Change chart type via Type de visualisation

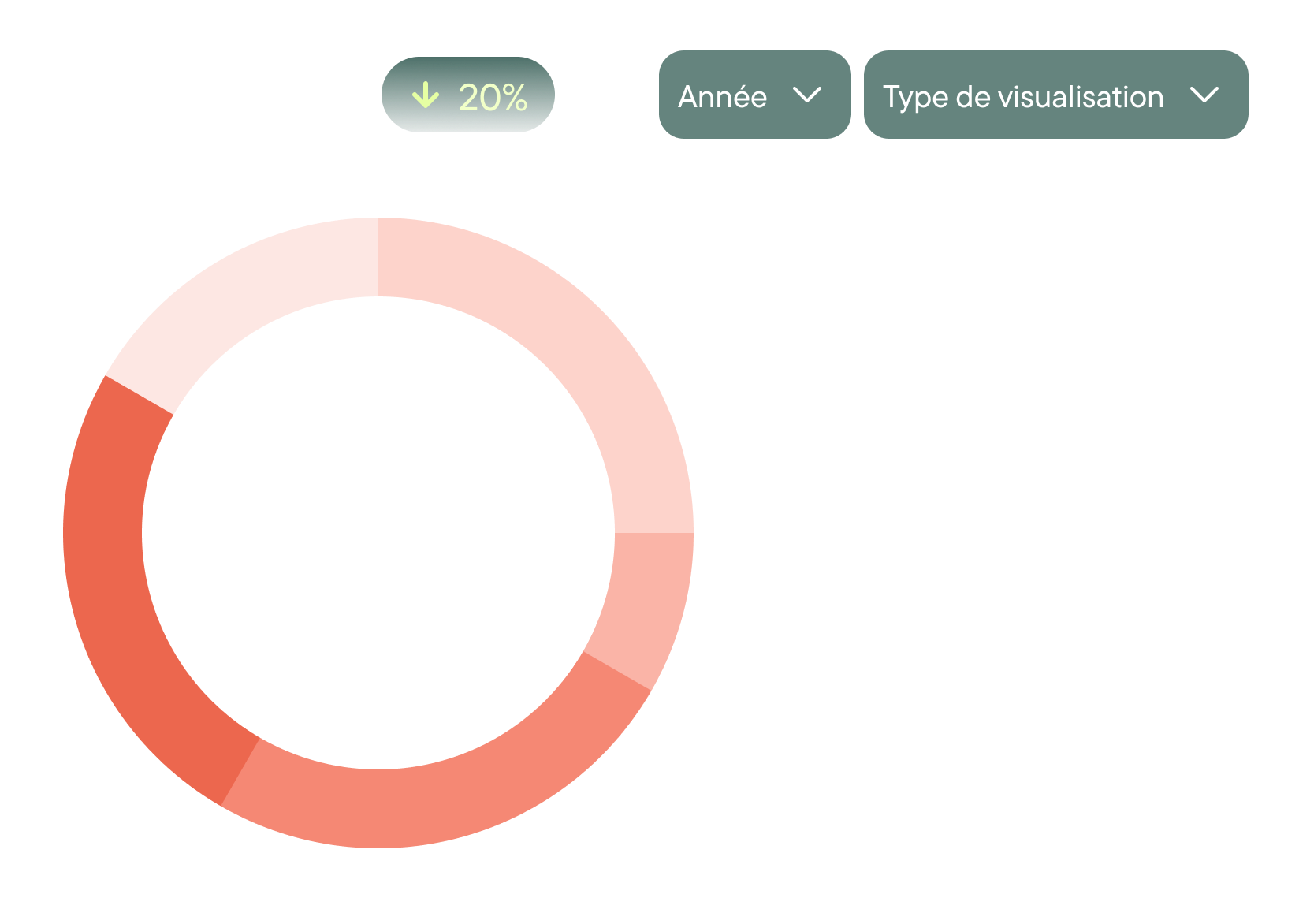coord(1055,95)
